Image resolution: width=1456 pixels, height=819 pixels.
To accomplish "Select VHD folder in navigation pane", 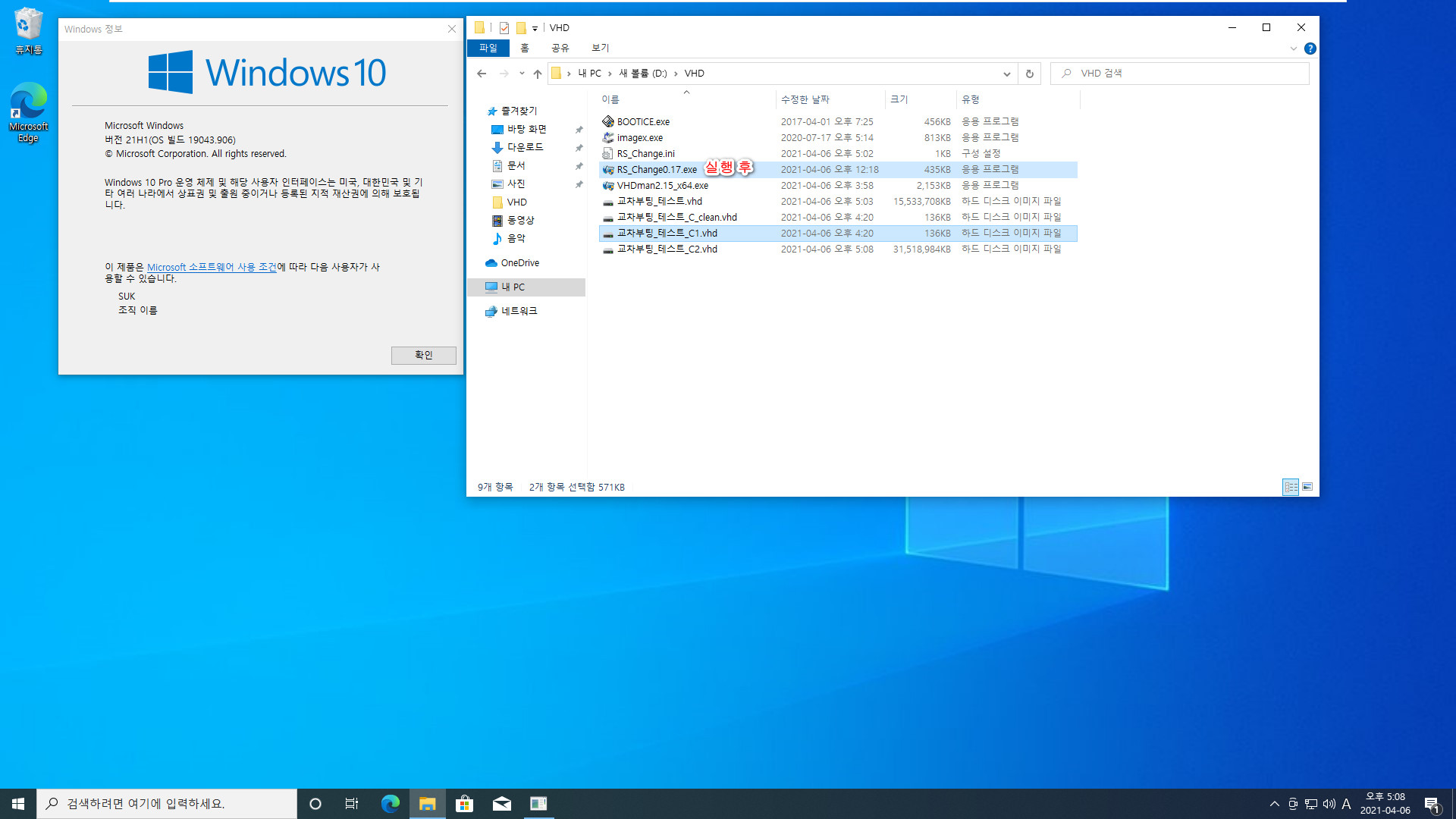I will [516, 202].
